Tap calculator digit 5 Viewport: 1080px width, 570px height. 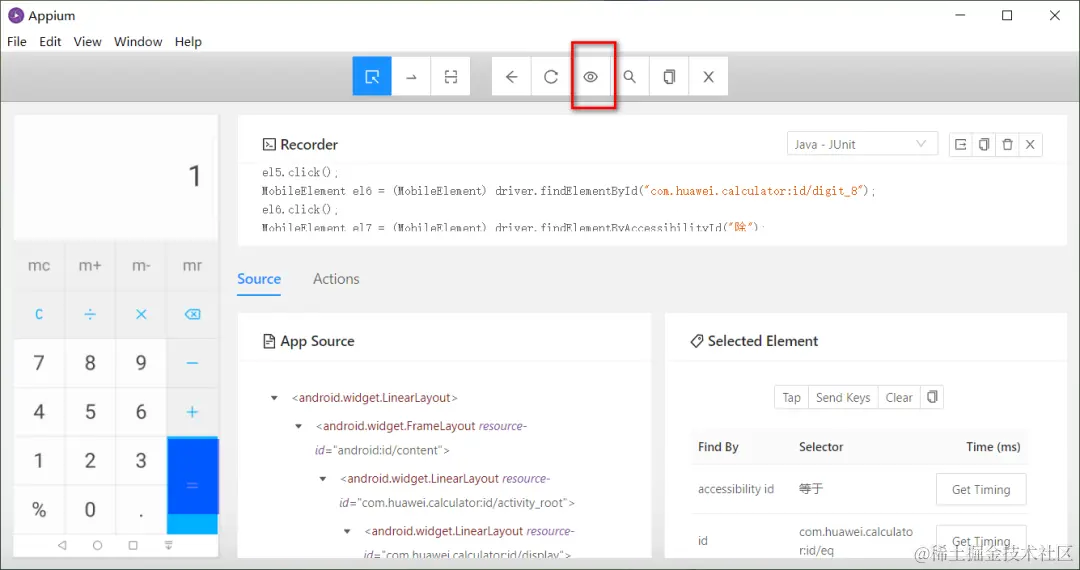tap(90, 412)
